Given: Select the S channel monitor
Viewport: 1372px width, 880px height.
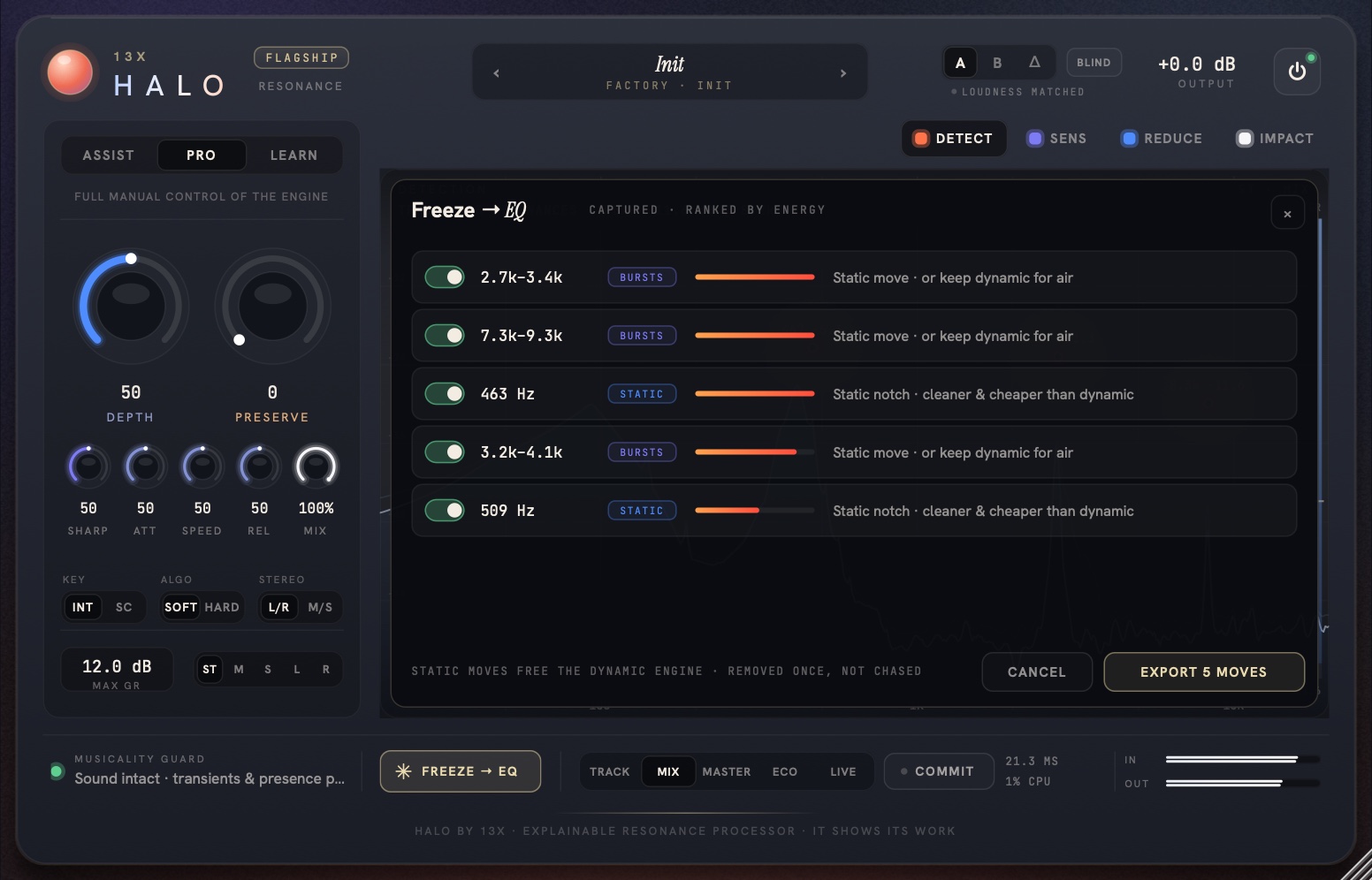Looking at the screenshot, I should pos(268,670).
